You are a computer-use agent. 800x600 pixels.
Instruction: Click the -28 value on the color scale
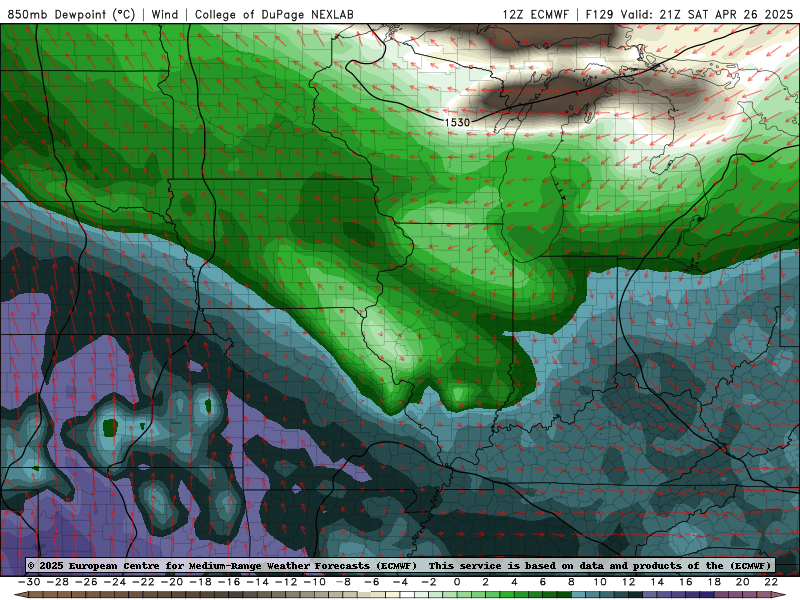coord(58,582)
